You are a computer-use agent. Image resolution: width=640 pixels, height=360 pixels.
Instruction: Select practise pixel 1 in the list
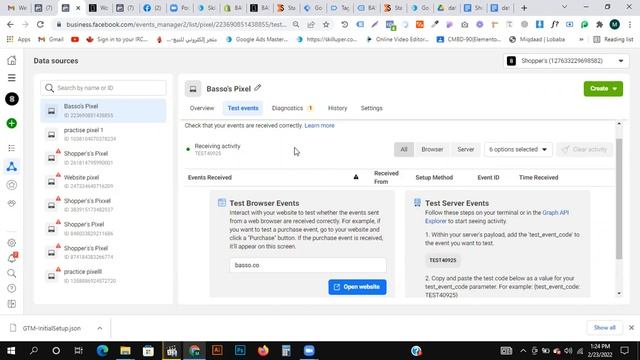click(x=103, y=134)
